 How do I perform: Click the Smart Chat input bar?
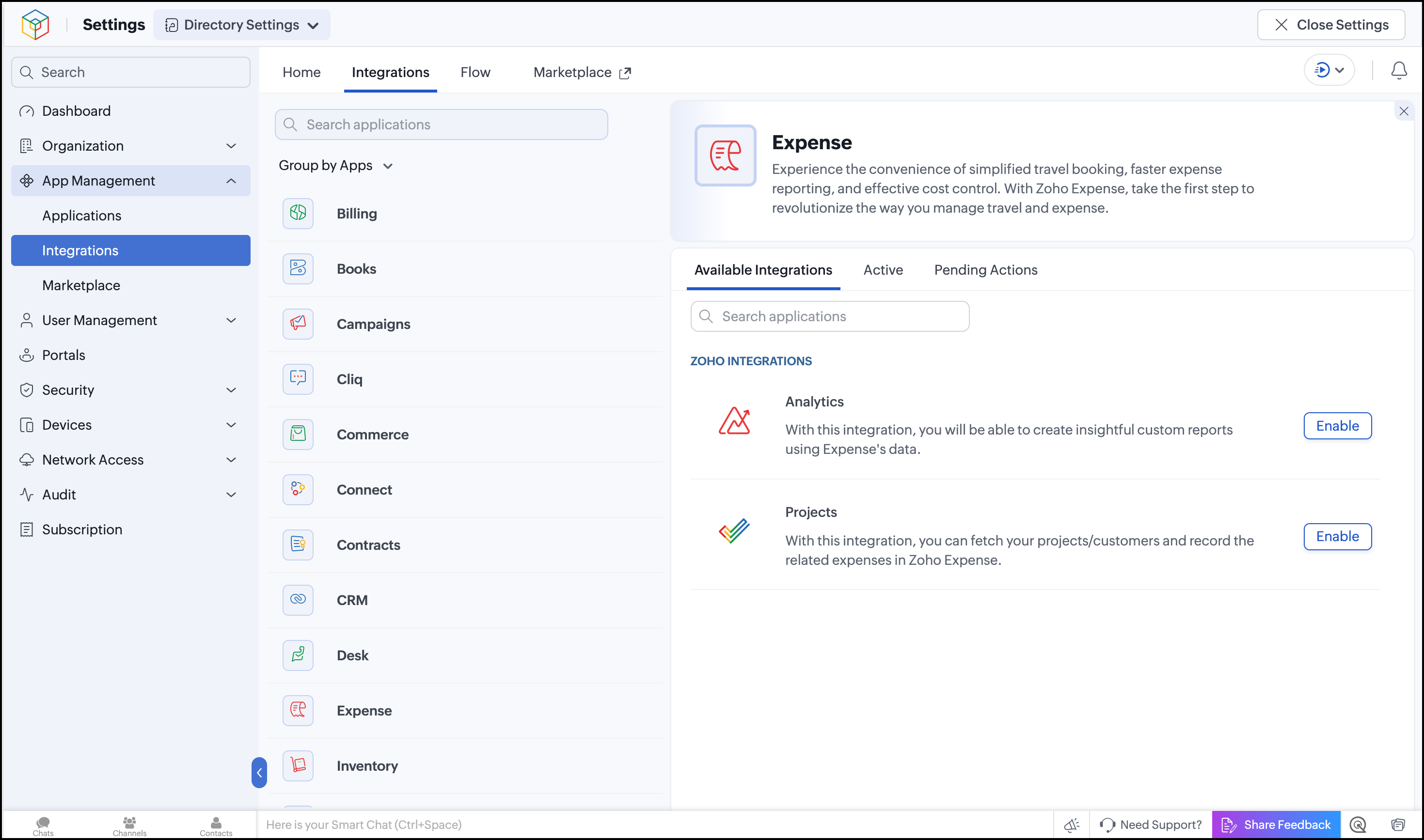655,824
